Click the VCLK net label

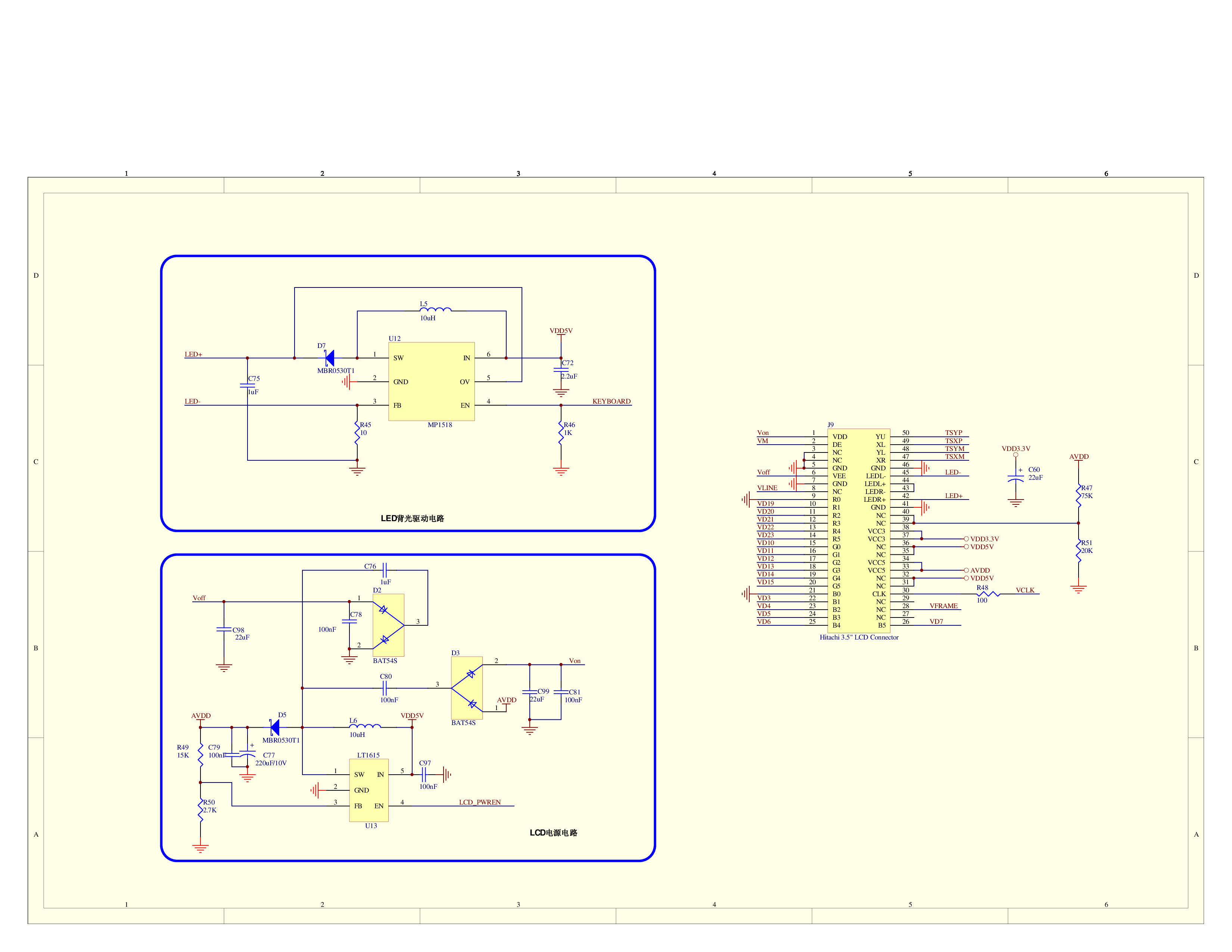(1025, 591)
